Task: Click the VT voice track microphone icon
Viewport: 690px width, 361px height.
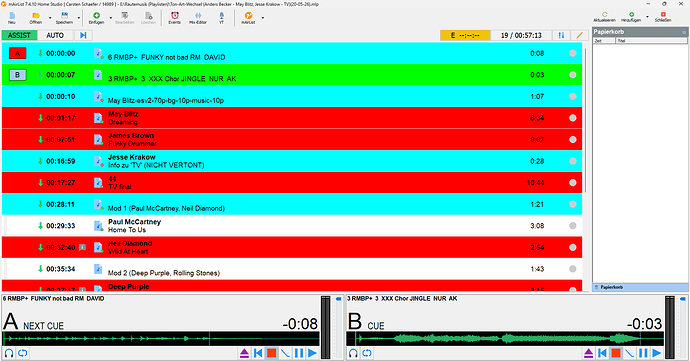Action: point(221,16)
